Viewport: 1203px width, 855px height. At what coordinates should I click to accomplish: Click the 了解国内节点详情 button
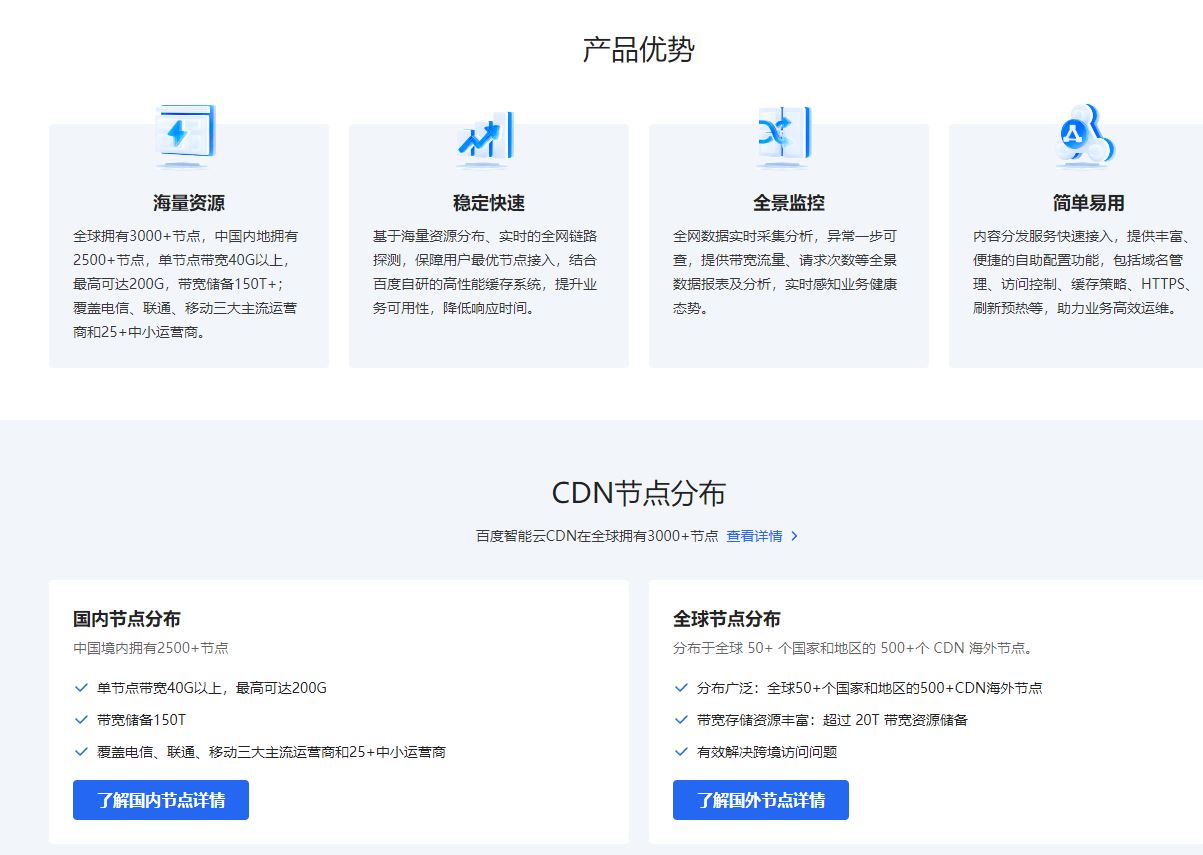tap(161, 800)
